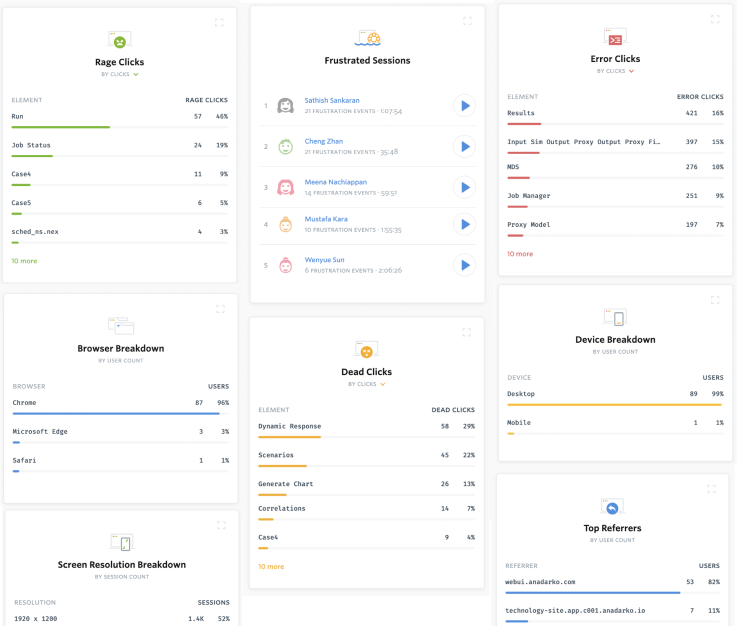
Task: Click the Error Clicks header icon
Action: click(615, 37)
